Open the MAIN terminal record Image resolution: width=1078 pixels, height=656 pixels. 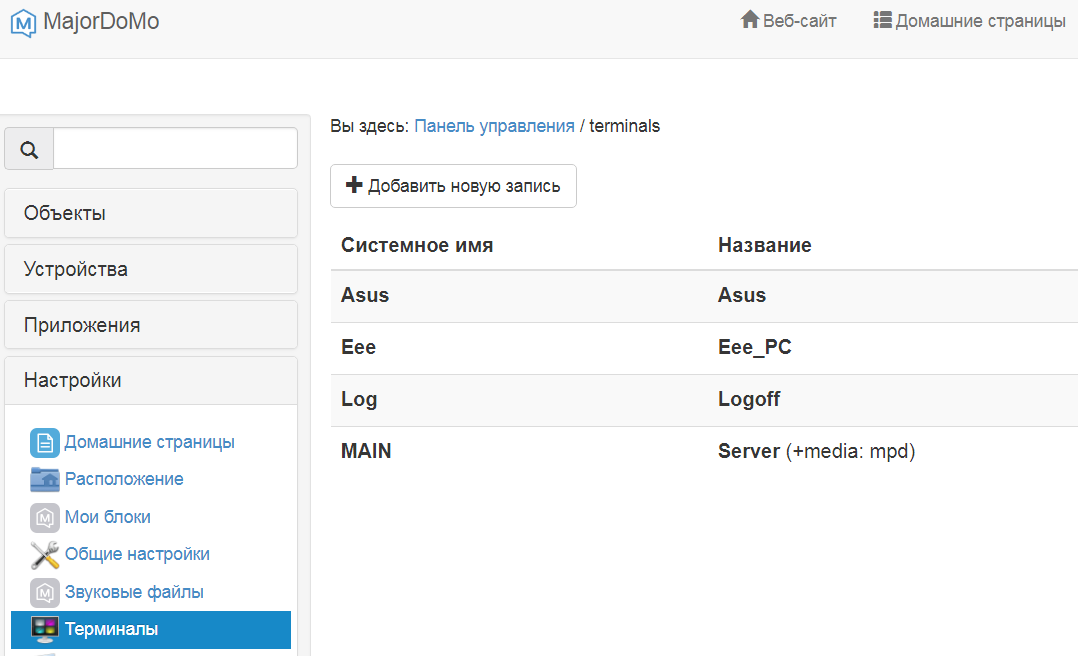[x=366, y=451]
